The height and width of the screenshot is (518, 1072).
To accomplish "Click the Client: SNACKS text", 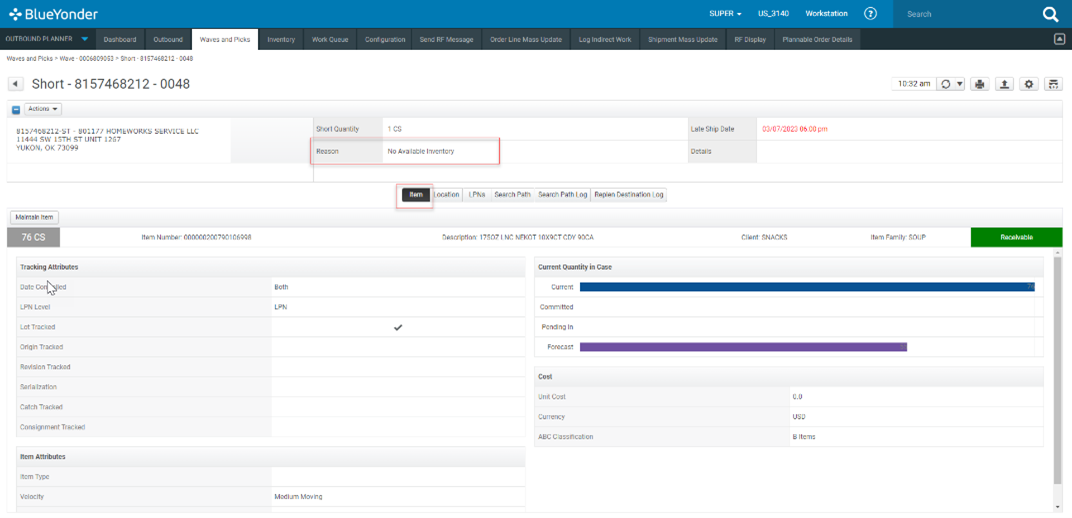I will point(764,237).
